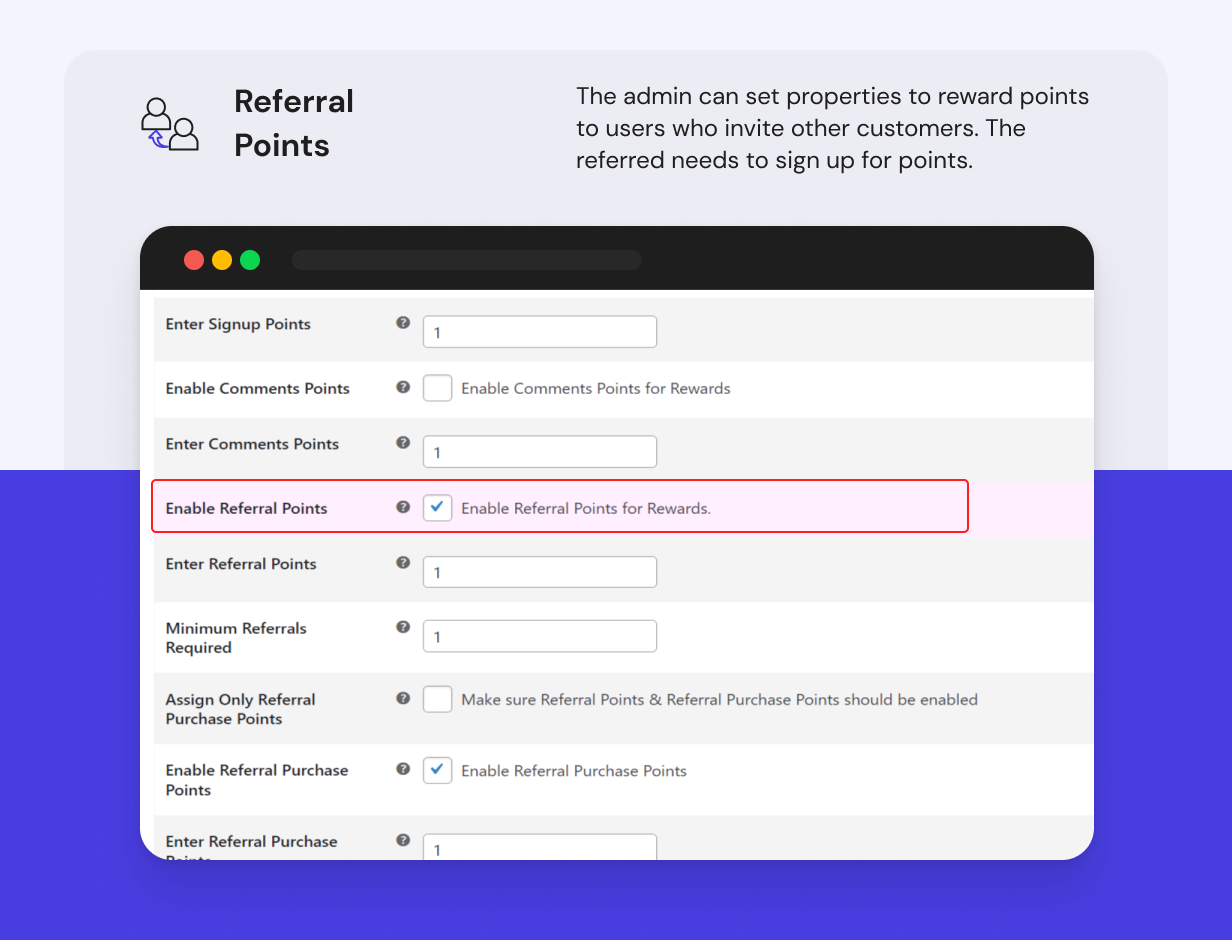
Task: Open help tooltip for Enter Comments Points
Action: click(402, 443)
